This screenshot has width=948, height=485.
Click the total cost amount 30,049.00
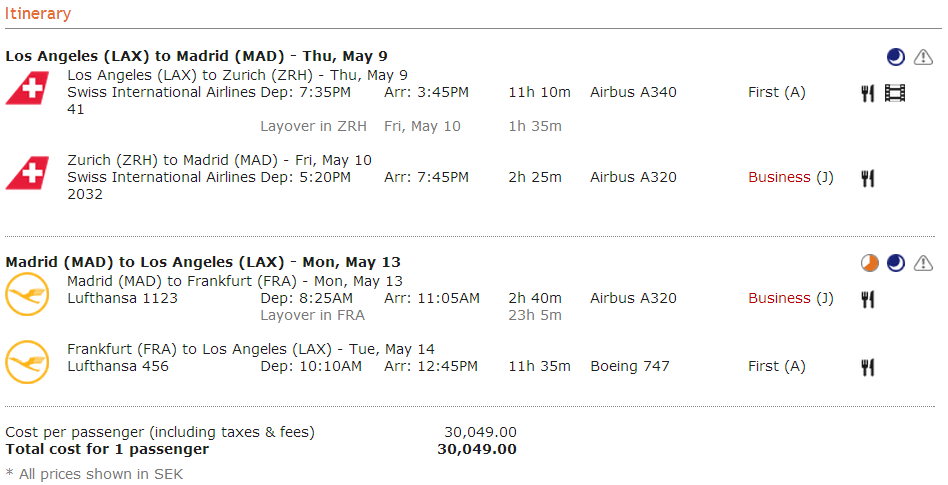click(477, 449)
